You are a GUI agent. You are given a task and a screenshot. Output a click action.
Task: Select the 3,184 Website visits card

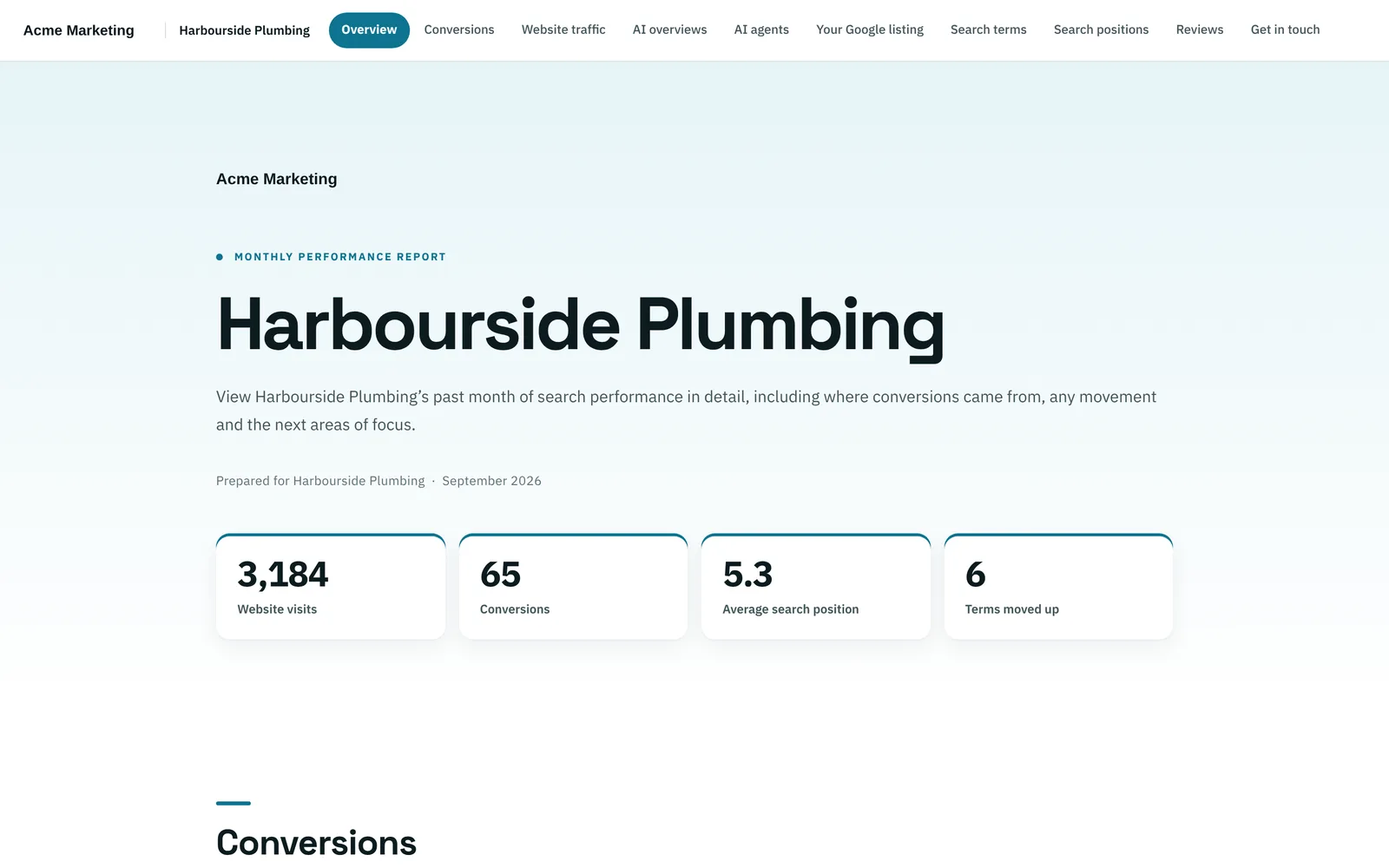tap(331, 587)
